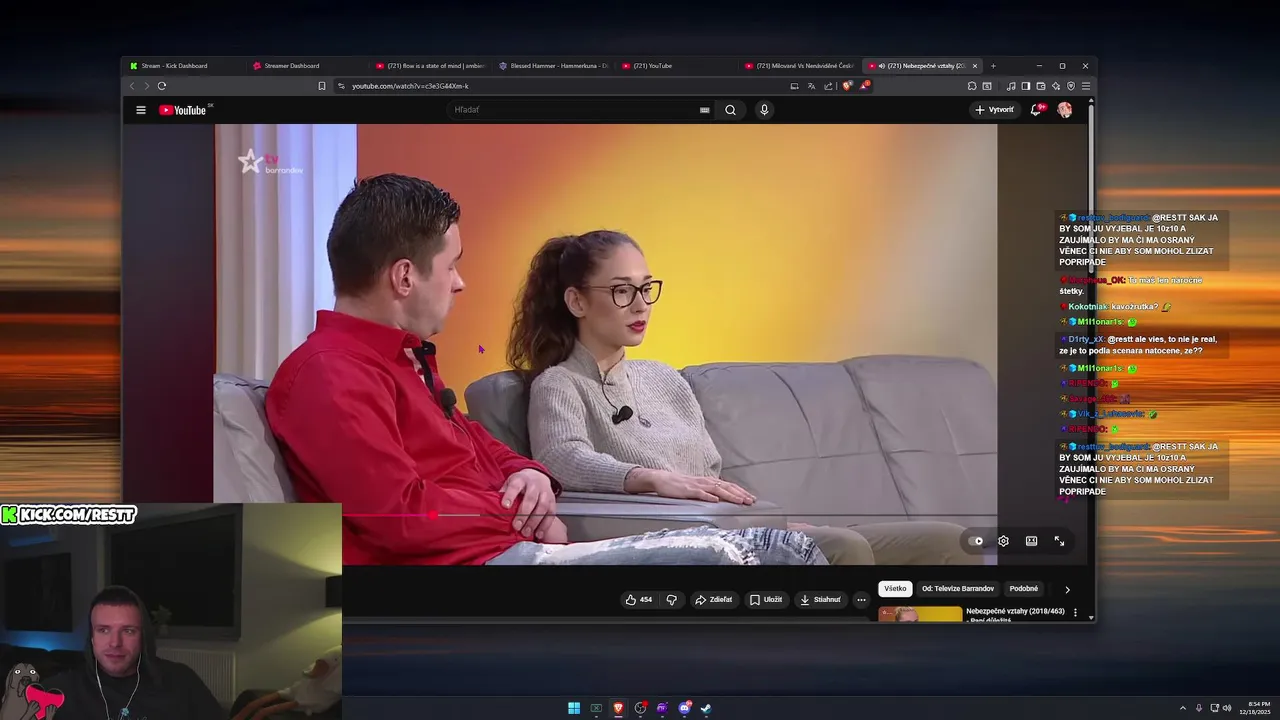Dislike the video
This screenshot has width=1280, height=720.
coord(672,600)
